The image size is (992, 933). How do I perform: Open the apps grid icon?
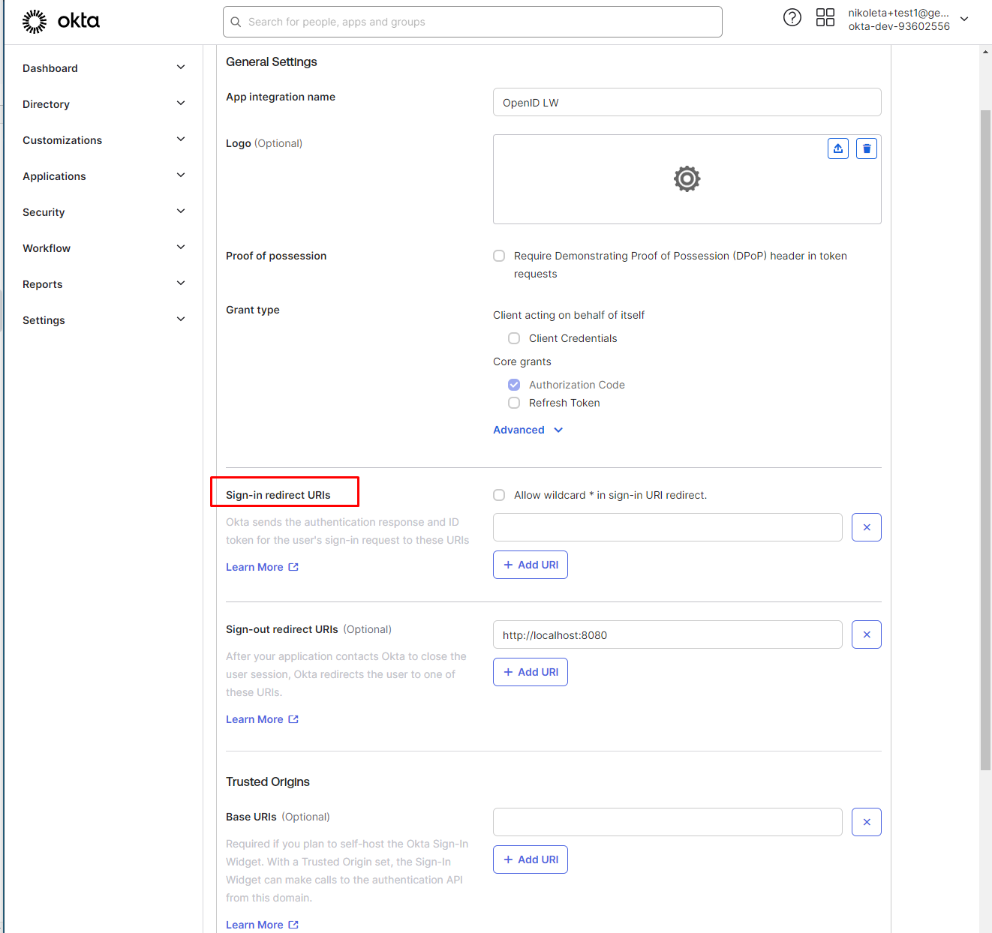click(x=825, y=18)
